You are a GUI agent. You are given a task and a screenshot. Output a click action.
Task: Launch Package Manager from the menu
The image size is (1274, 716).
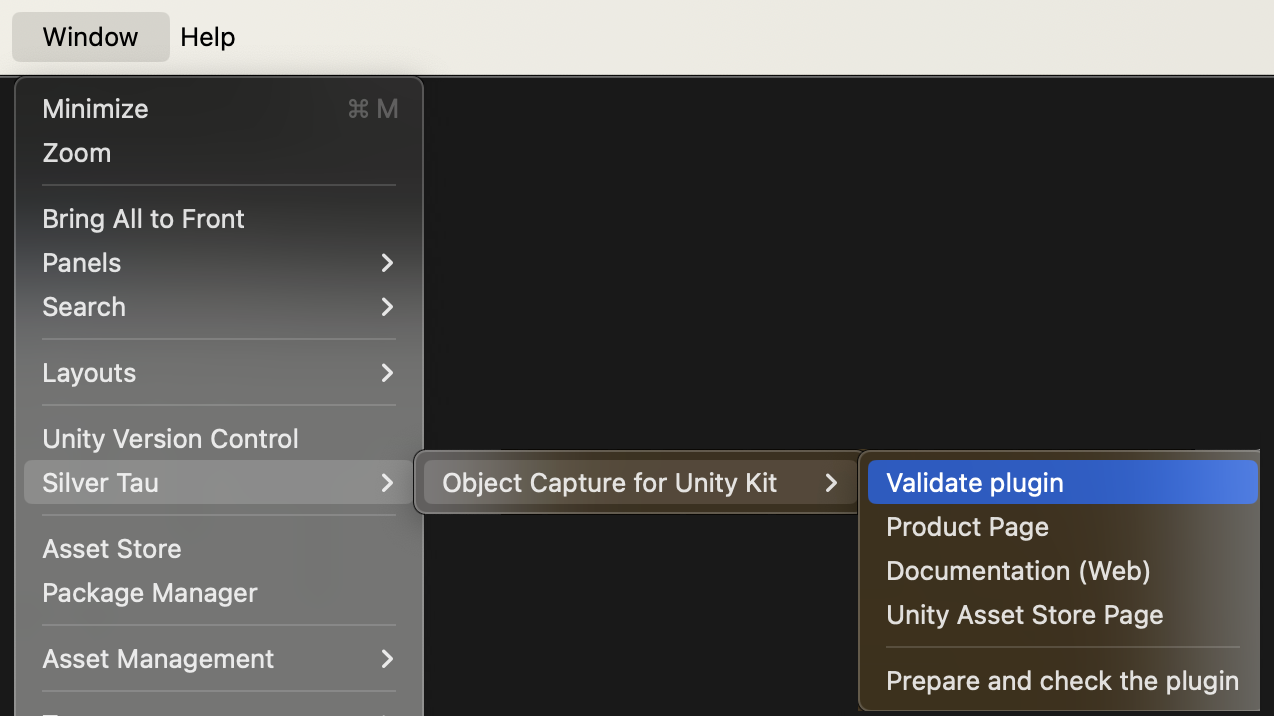pos(220,593)
